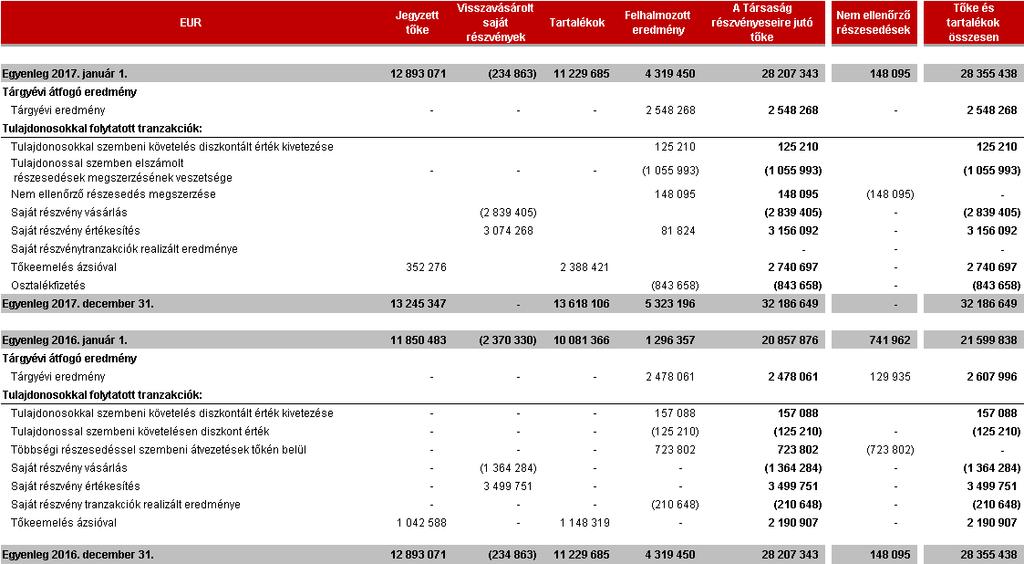Screen dimensions: 1024x564
Task: Click the value 3 074 268
Action: point(508,230)
